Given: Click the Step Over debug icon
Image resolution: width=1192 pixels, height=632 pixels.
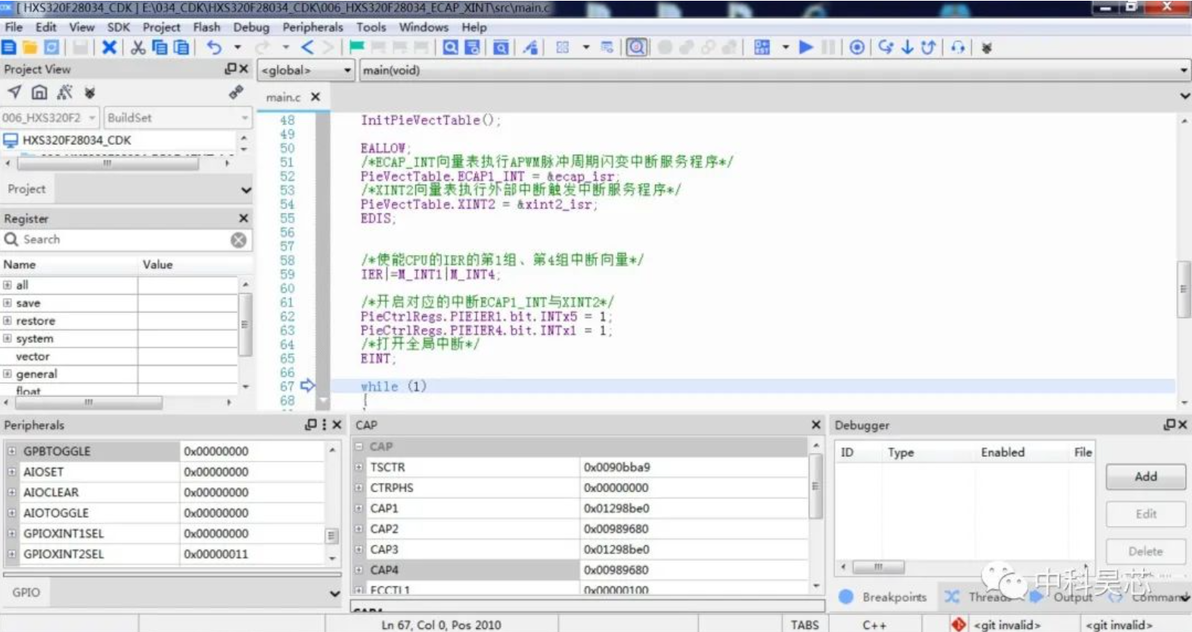Looking at the screenshot, I should [x=886, y=47].
